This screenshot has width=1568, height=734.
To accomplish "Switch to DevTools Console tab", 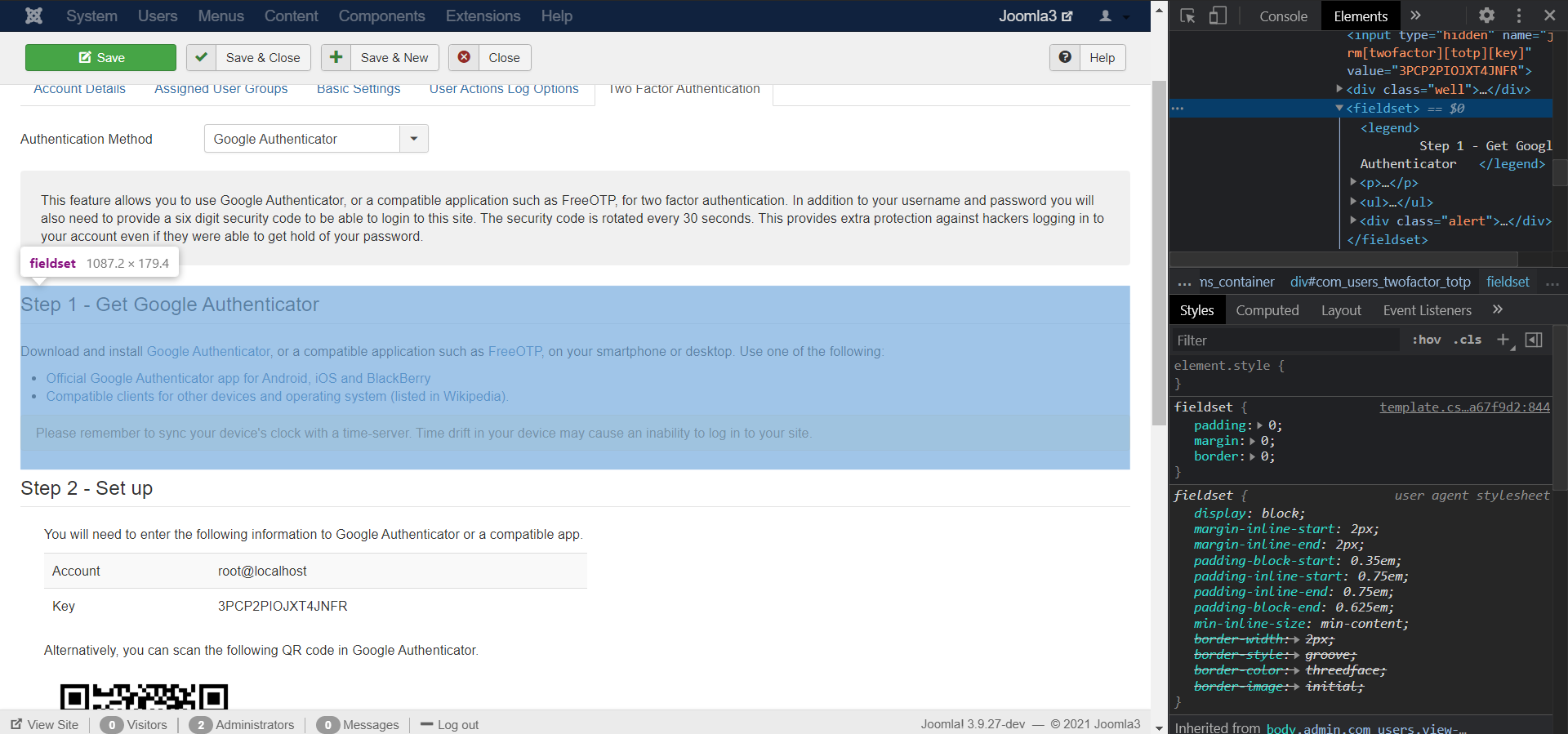I will (1283, 16).
